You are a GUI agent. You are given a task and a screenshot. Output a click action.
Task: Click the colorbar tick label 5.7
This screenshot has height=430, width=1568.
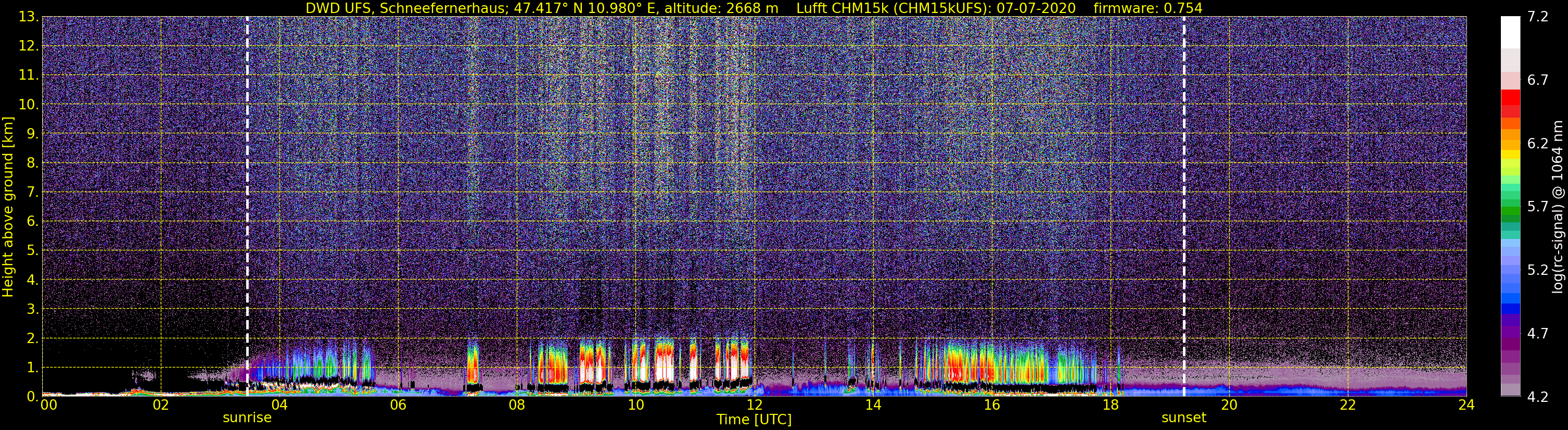coord(1538,207)
